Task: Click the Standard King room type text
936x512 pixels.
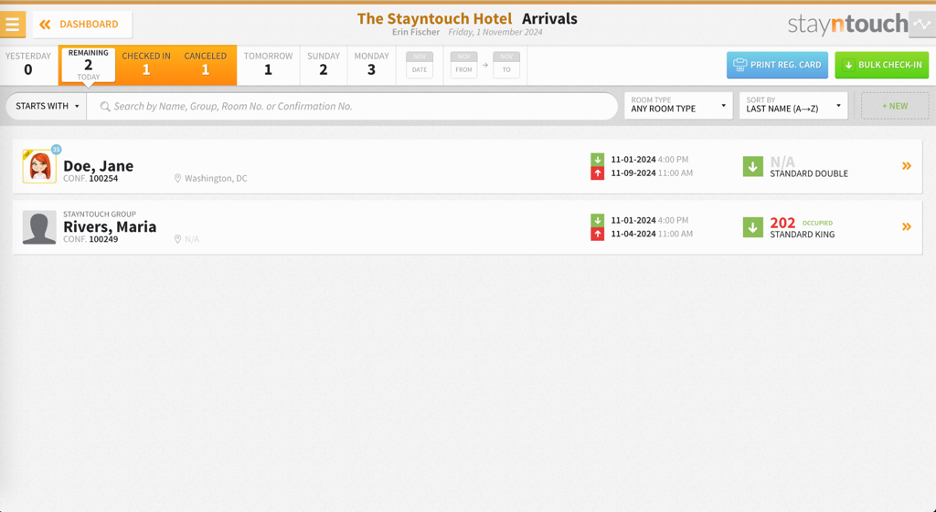Action: (802, 235)
